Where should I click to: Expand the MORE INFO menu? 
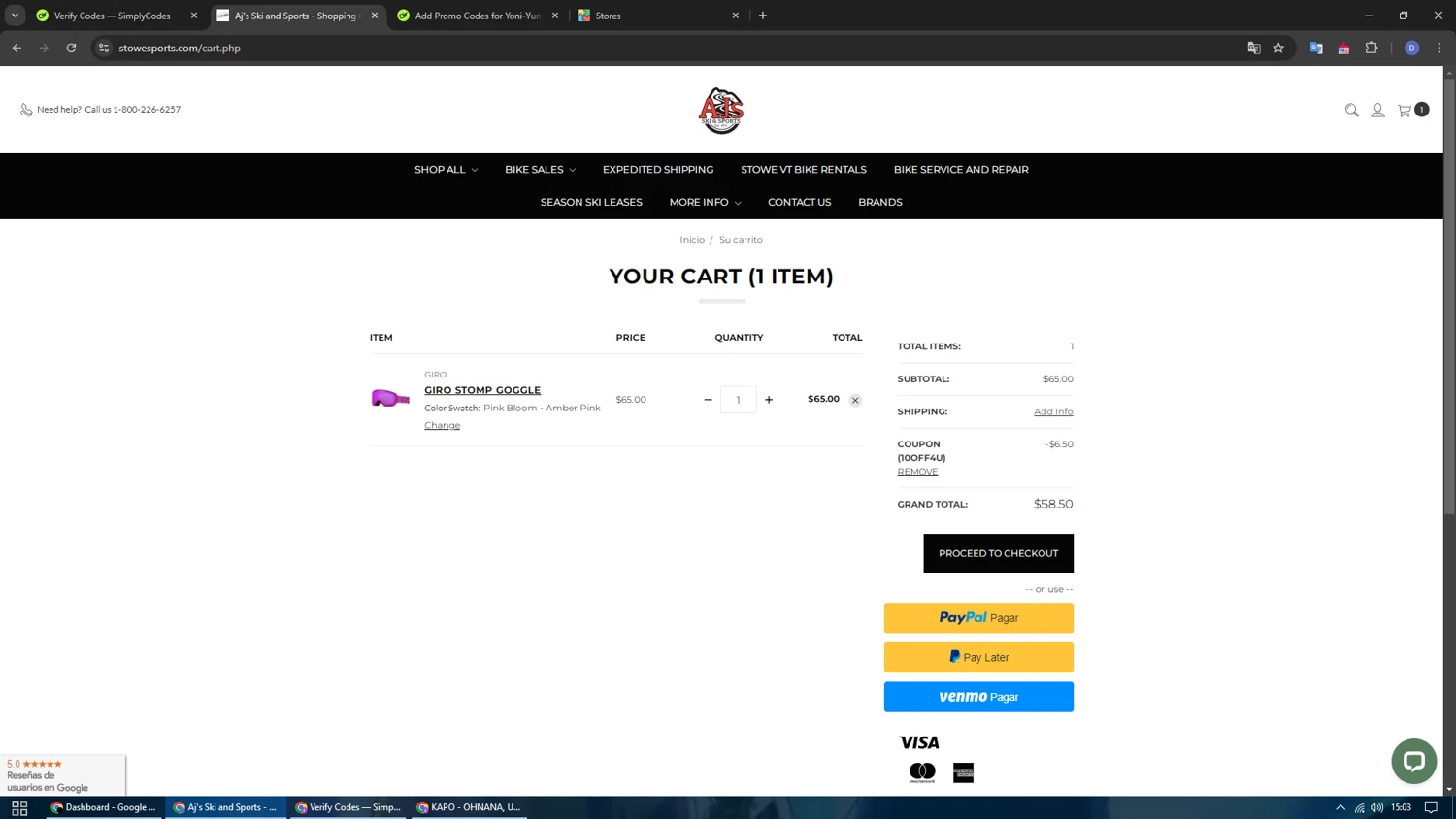[x=705, y=203]
